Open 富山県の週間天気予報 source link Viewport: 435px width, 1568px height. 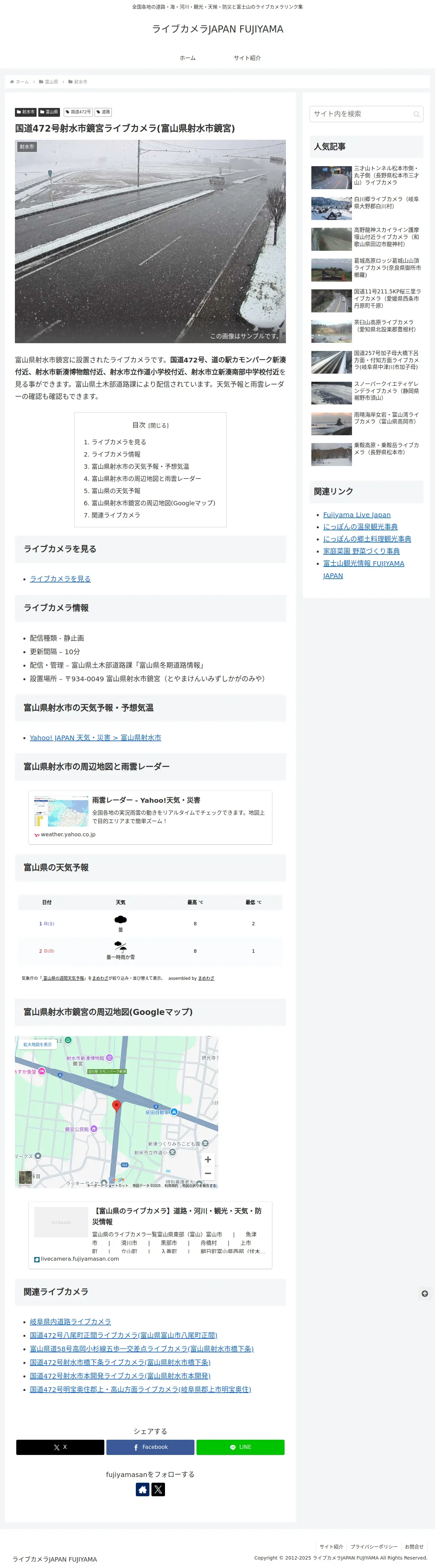(64, 978)
